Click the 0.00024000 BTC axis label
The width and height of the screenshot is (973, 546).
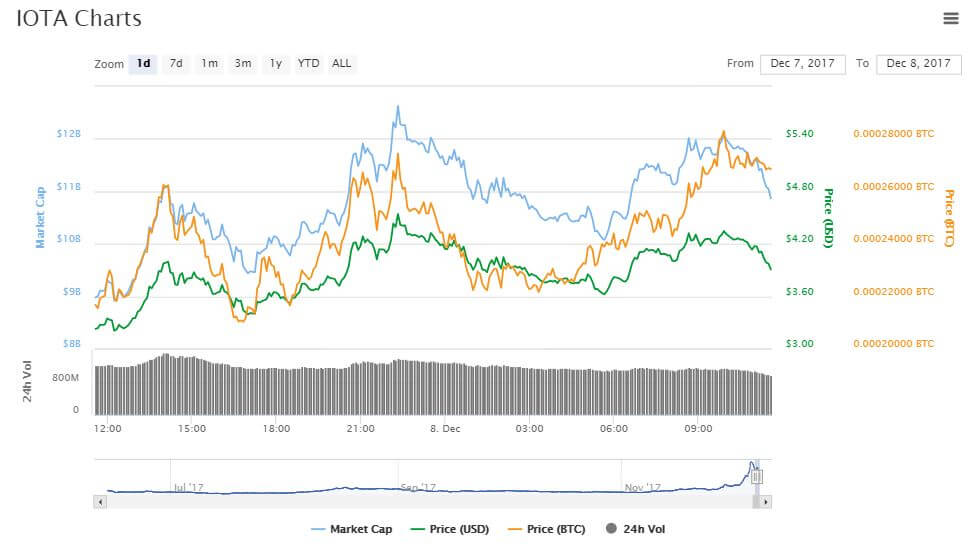[x=894, y=239]
